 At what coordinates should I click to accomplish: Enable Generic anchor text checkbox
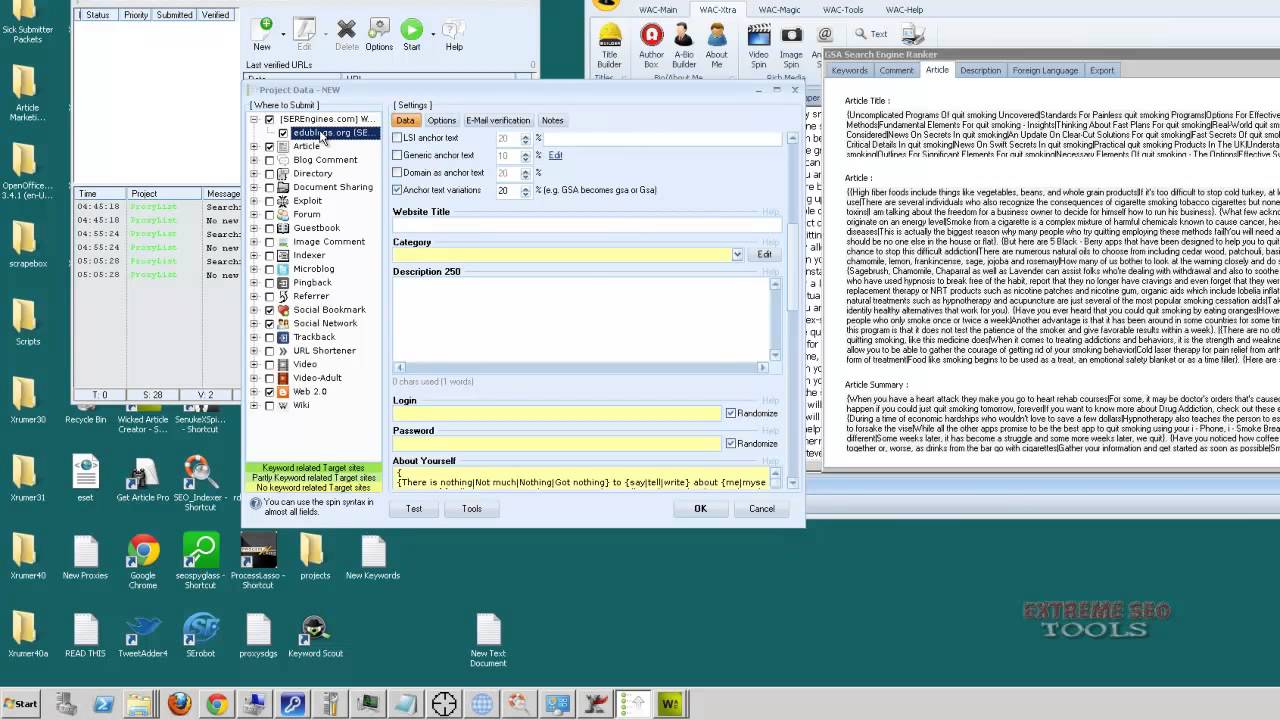[x=398, y=155]
